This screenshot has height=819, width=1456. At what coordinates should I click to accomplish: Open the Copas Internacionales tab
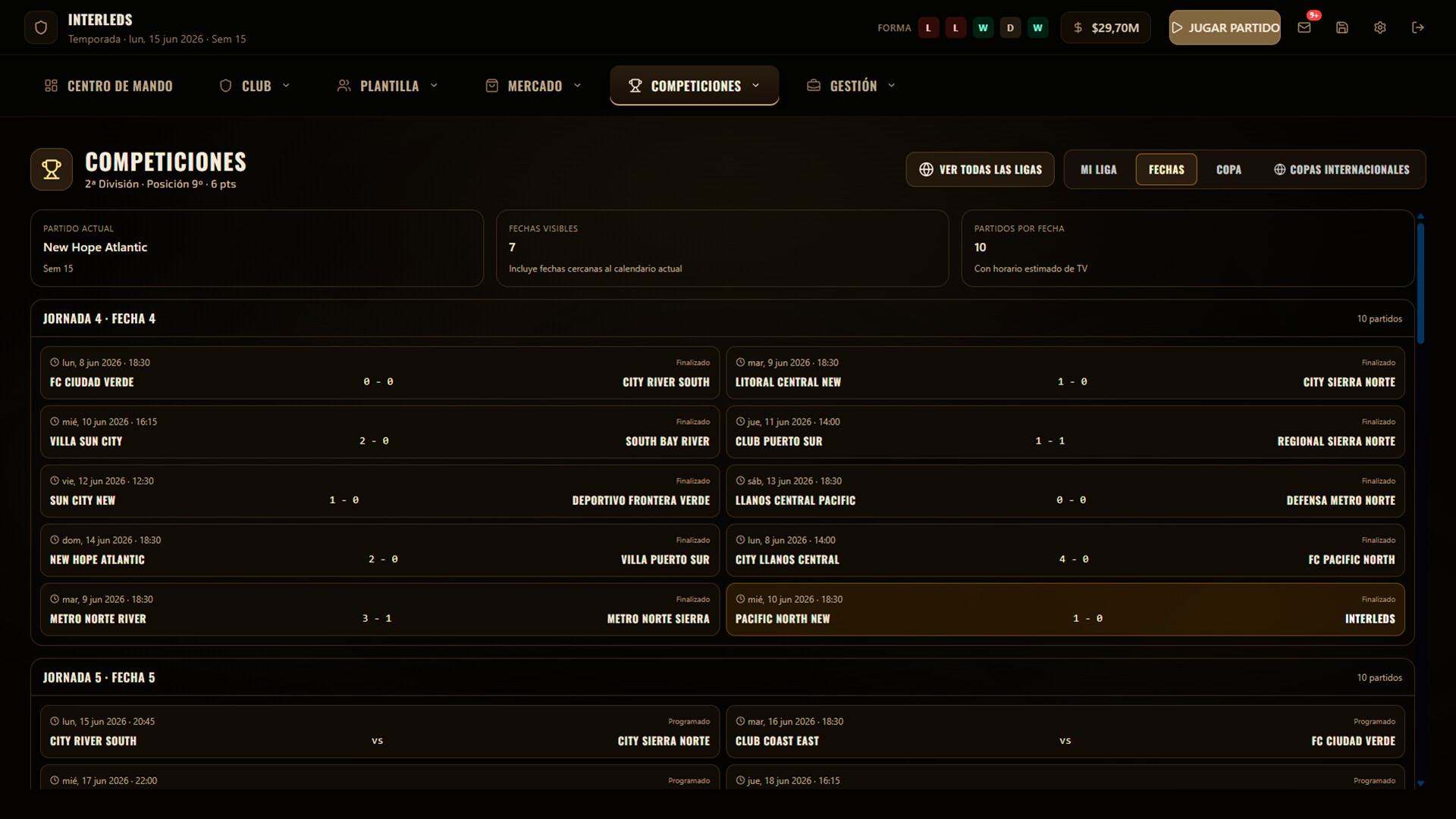point(1341,169)
